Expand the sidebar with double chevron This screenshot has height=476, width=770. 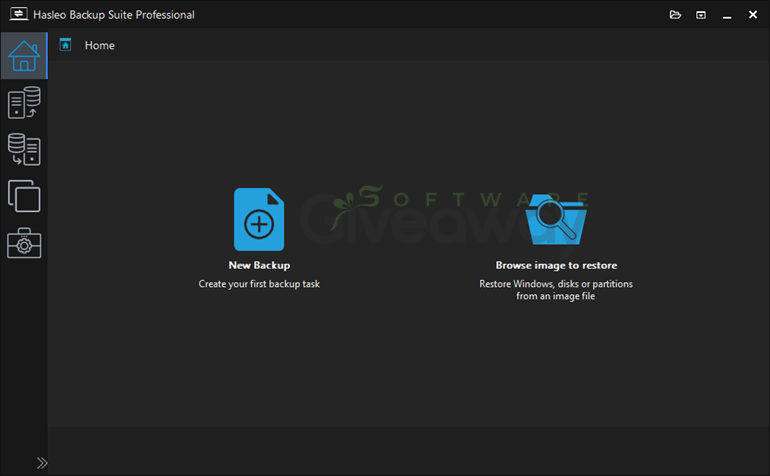42,463
